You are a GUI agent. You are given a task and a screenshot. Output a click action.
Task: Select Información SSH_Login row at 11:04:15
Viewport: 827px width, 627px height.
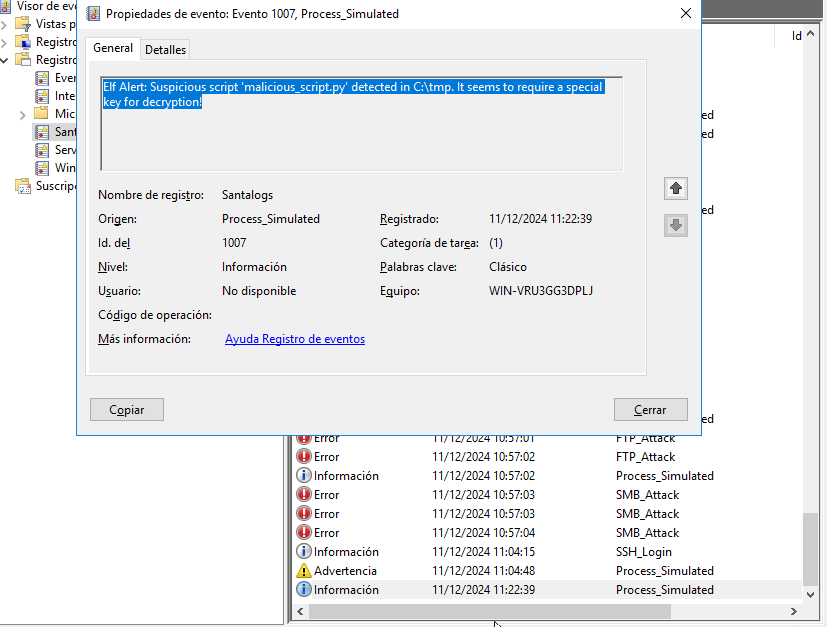[547, 552]
